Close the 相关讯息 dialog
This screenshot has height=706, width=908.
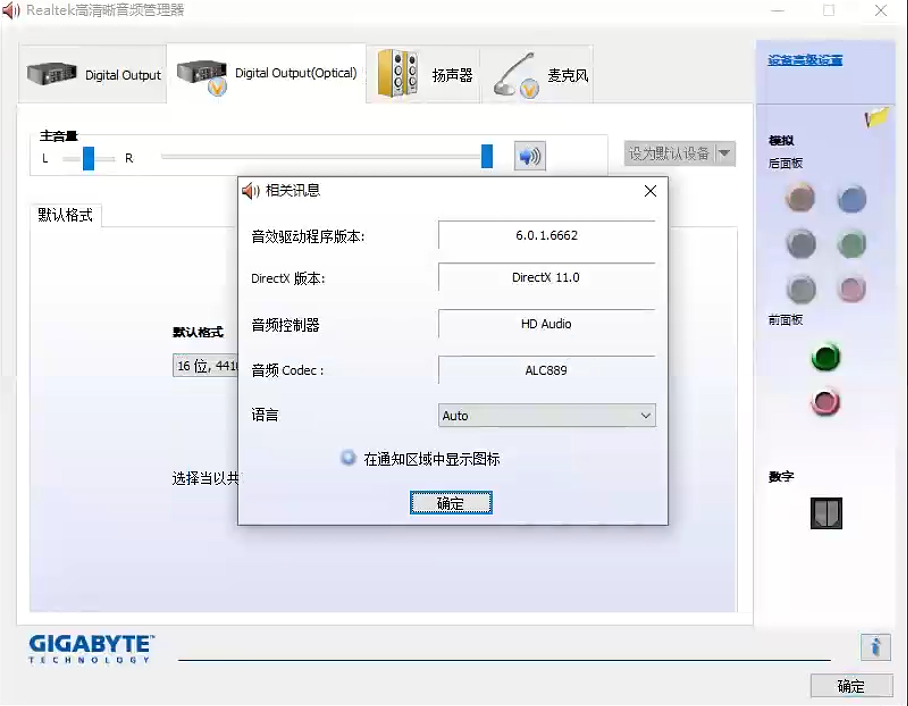tap(650, 191)
